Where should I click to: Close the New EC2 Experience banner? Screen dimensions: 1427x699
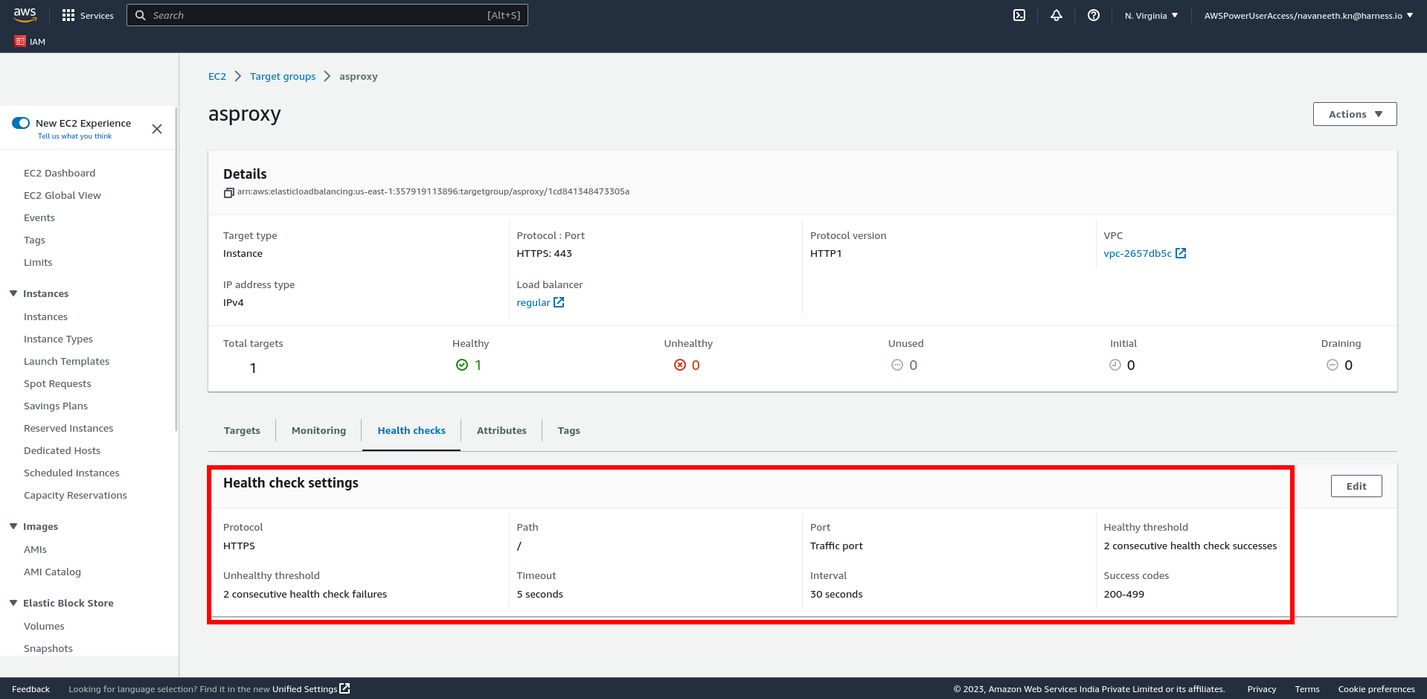pyautogui.click(x=157, y=129)
